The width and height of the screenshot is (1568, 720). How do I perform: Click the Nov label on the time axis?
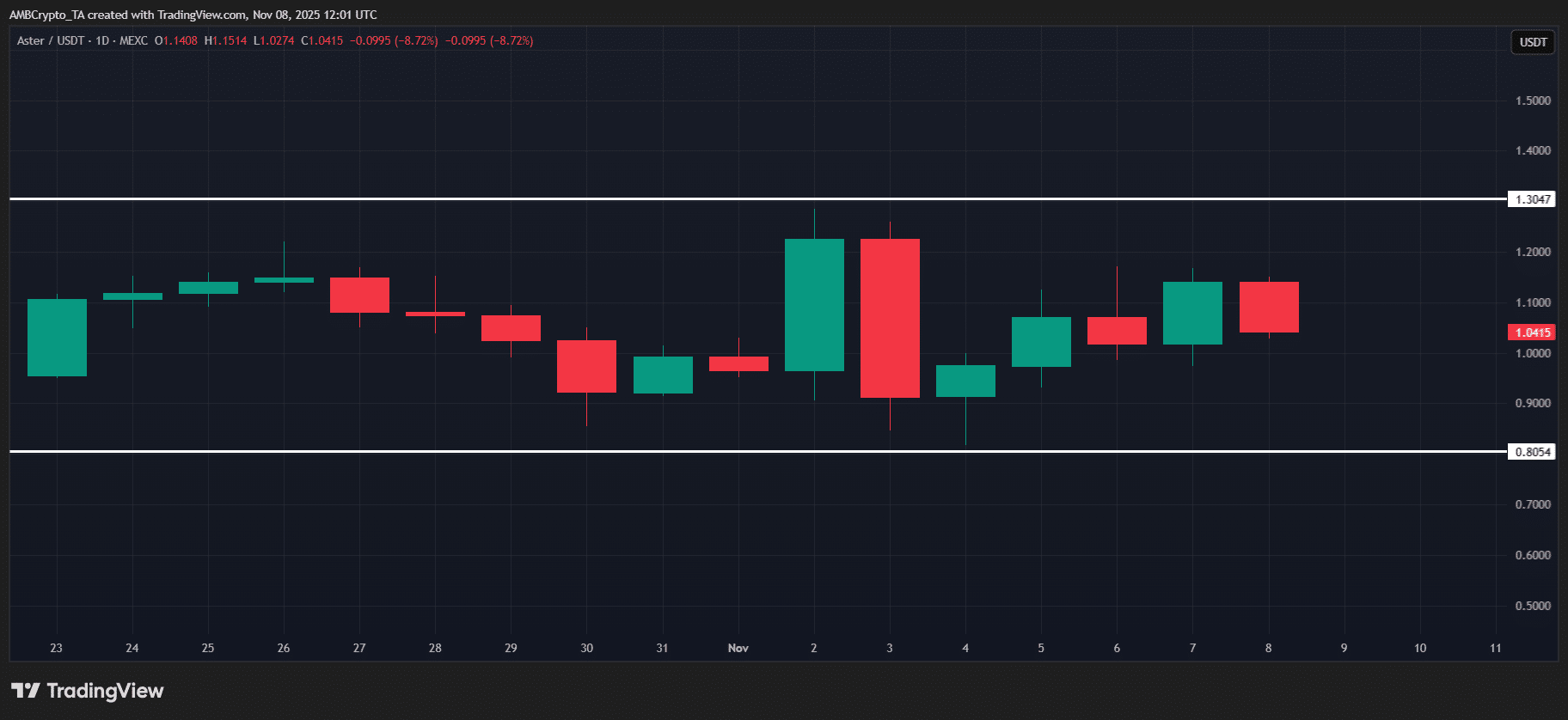coord(738,648)
